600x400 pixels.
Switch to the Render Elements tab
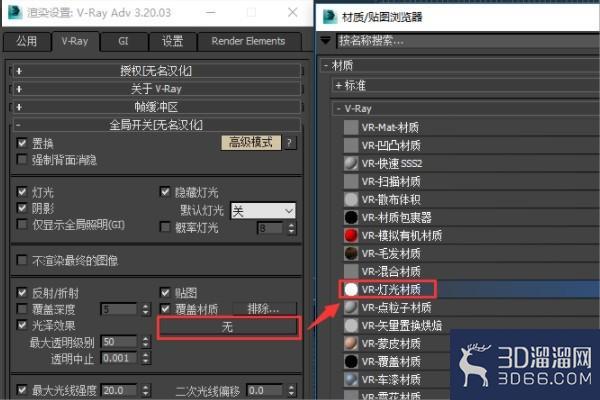pyautogui.click(x=249, y=41)
